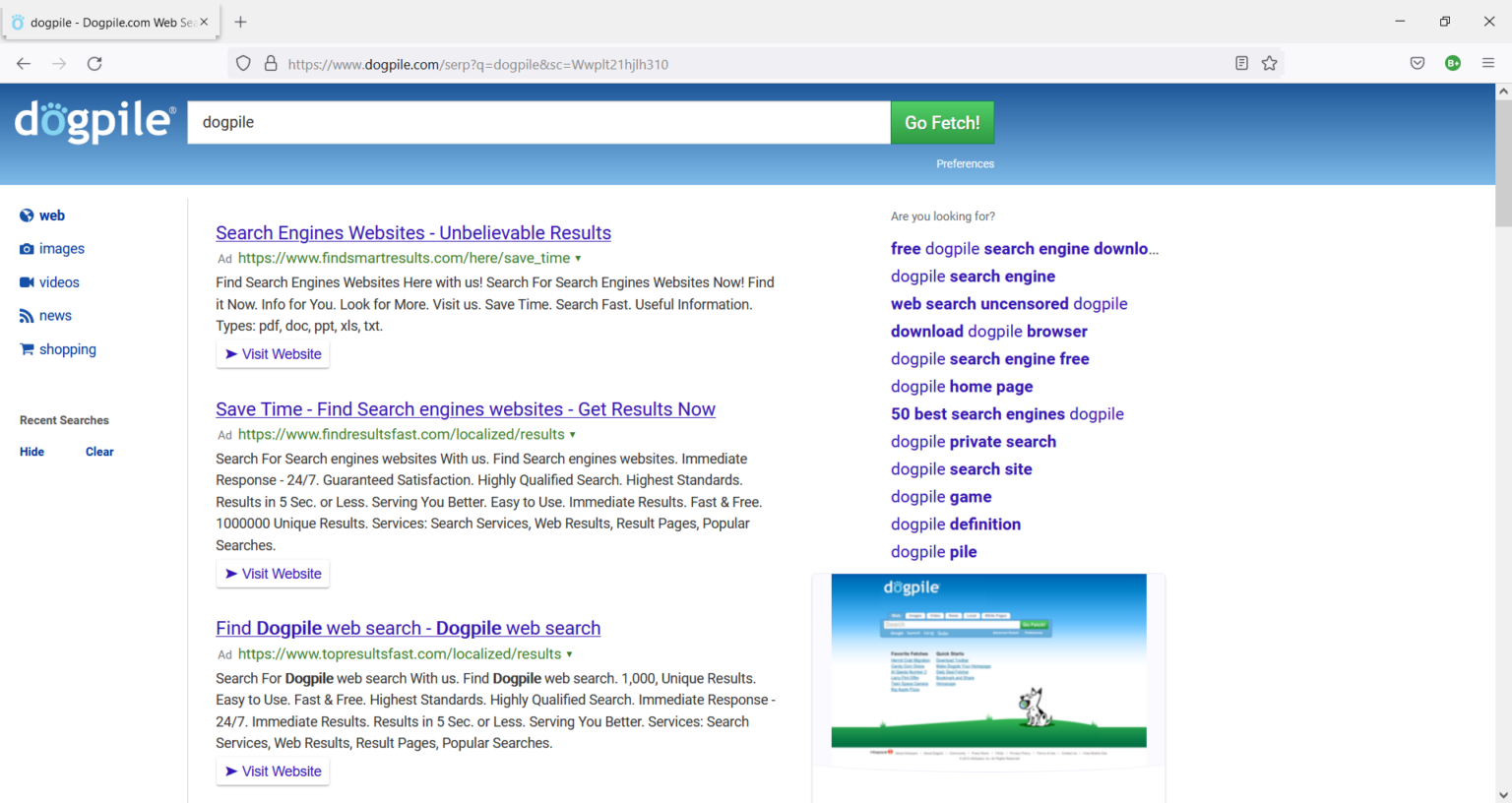This screenshot has width=1512, height=803.
Task: Select the shopping search category
Action: [x=67, y=348]
